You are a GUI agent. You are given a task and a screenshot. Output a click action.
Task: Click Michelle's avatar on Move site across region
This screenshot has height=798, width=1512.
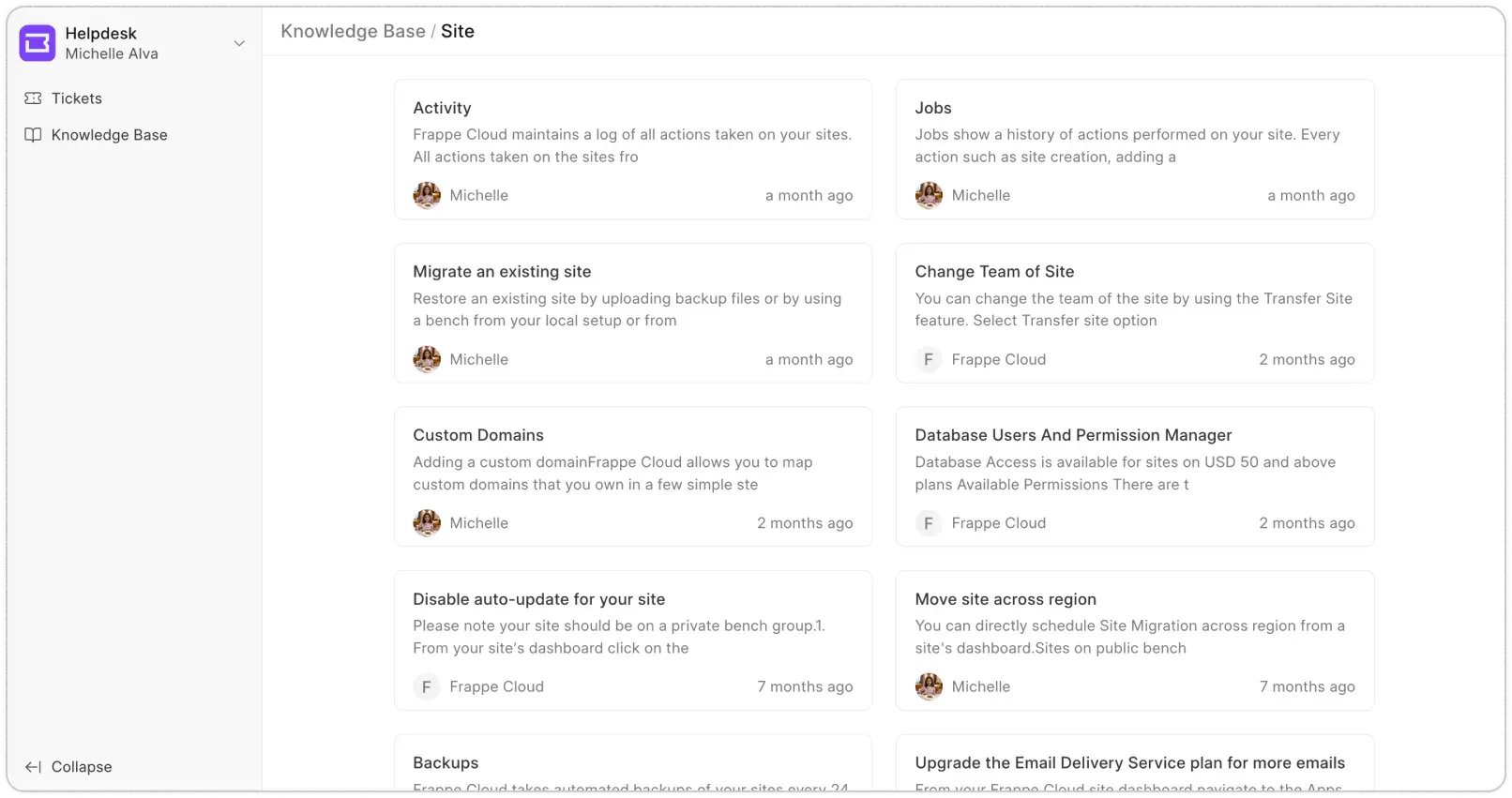tap(929, 686)
